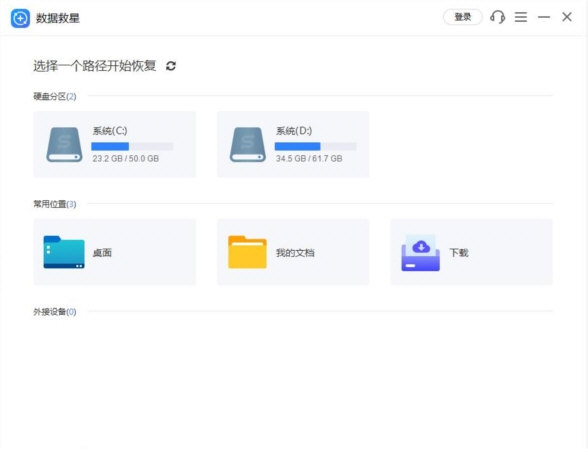Open the hamburger menu icon
The image size is (588, 449).
[x=521, y=17]
